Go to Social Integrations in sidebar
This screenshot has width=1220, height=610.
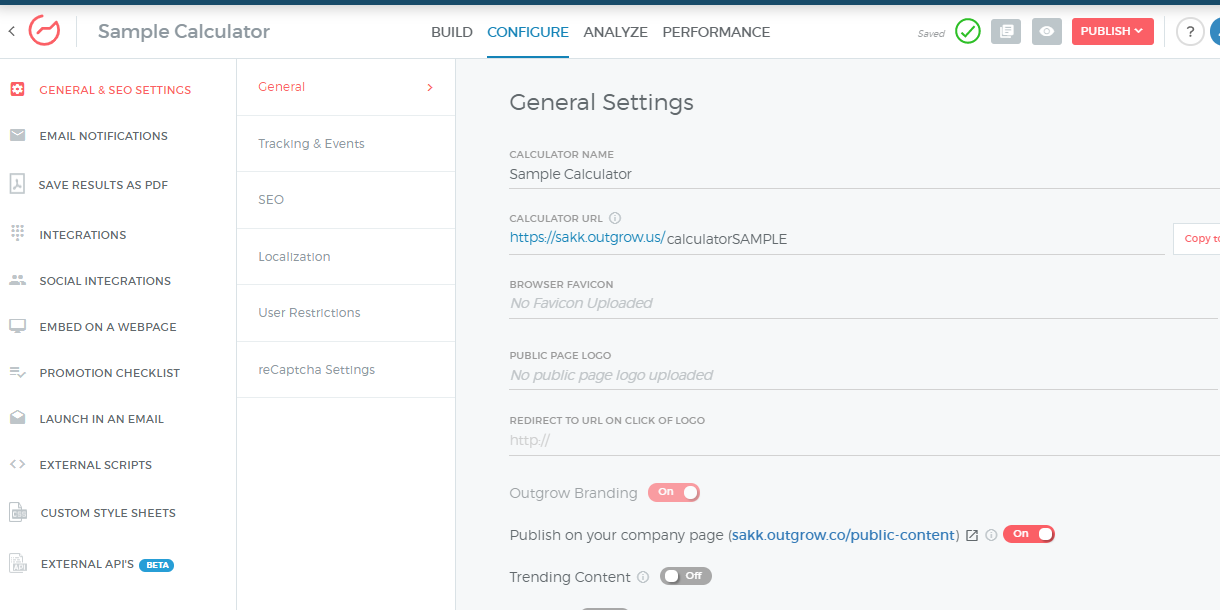click(x=105, y=281)
